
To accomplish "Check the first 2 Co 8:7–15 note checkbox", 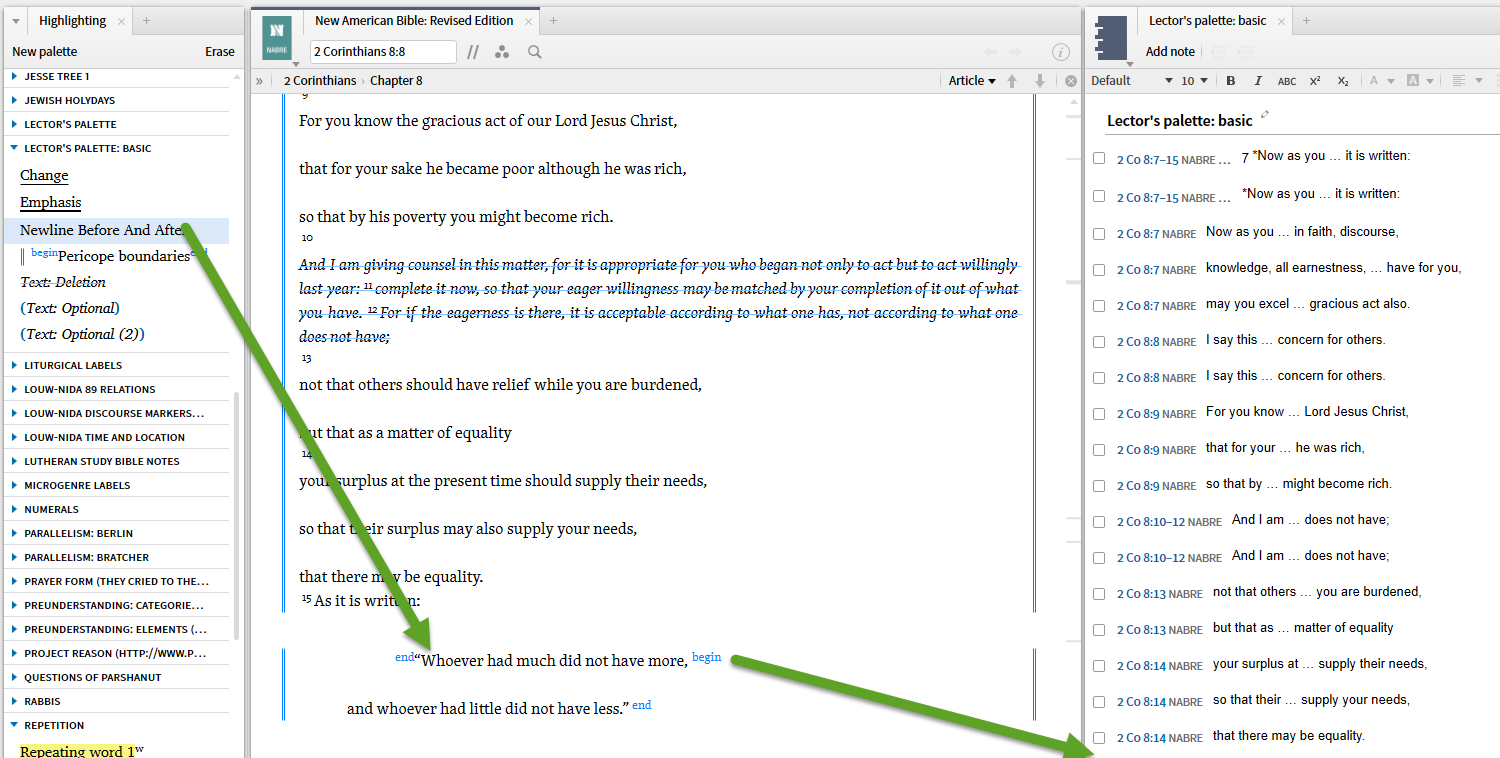I will 1099,157.
